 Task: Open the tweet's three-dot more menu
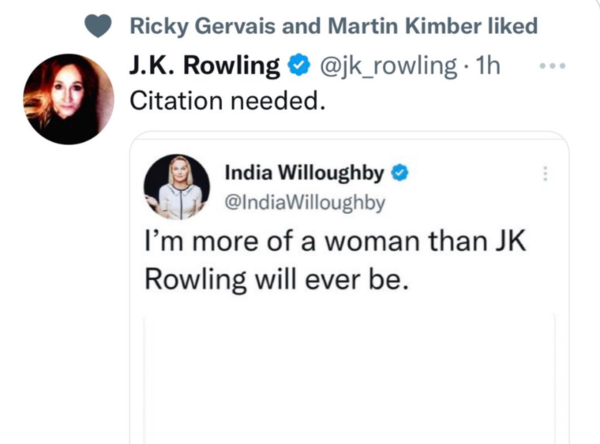click(552, 66)
